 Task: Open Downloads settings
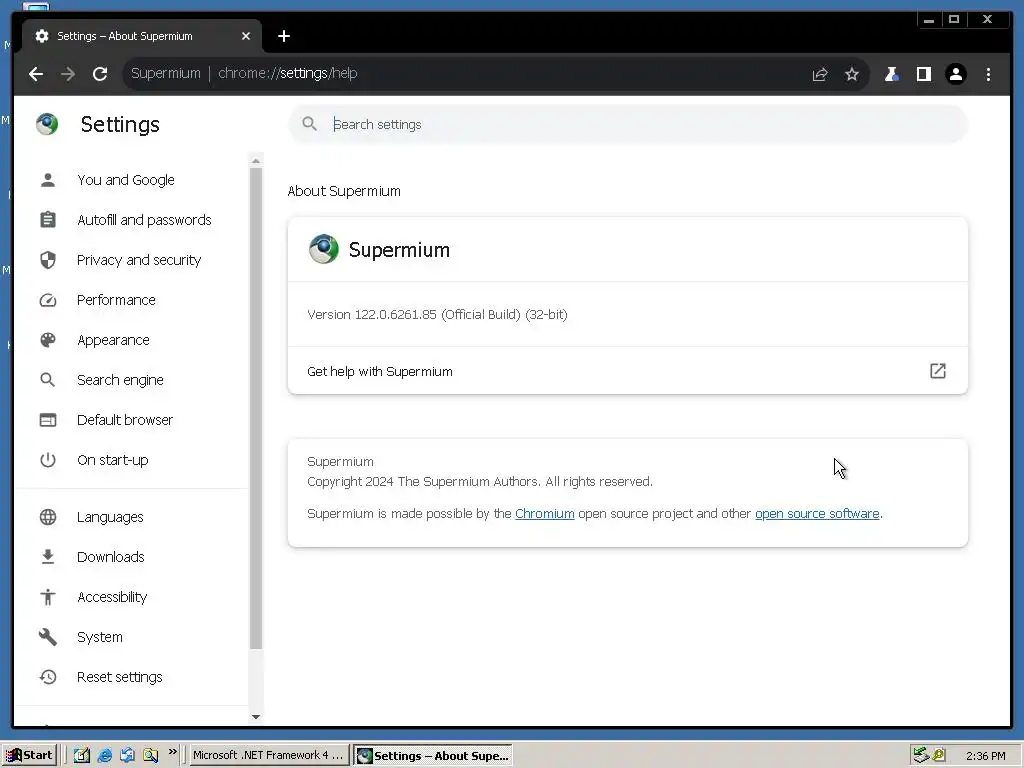click(110, 557)
